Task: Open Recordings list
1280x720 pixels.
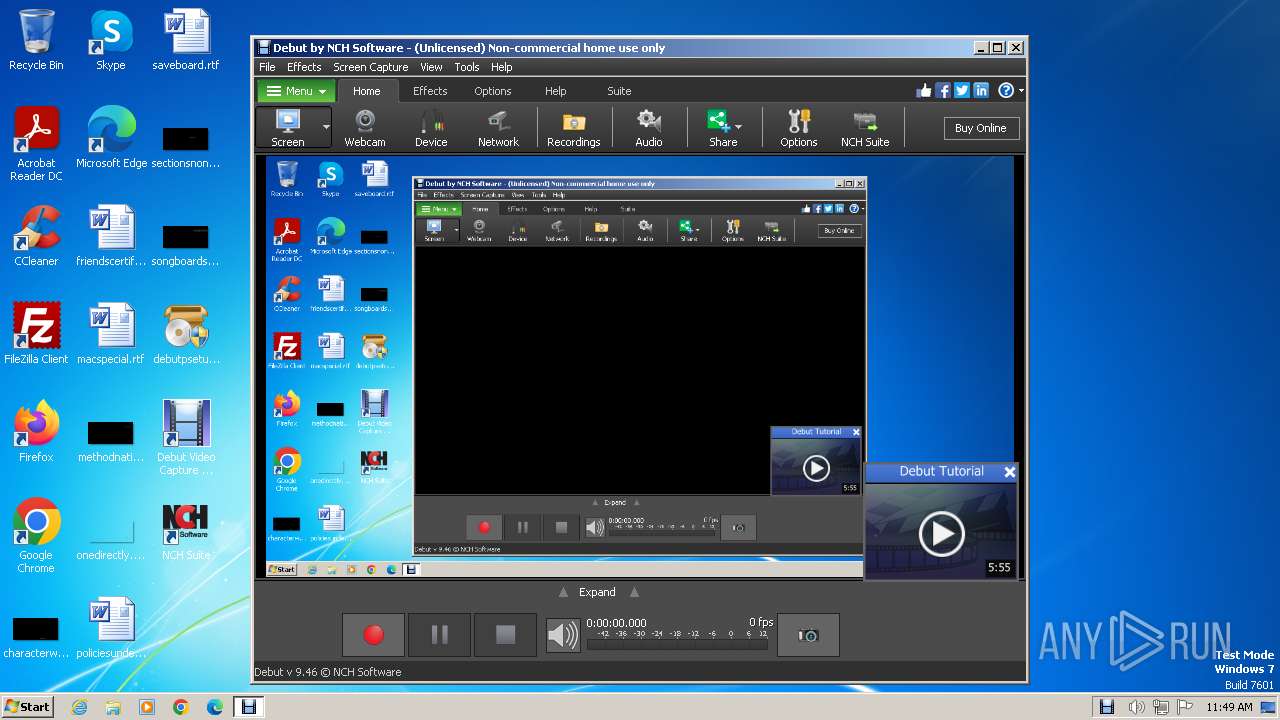Action: (x=573, y=128)
